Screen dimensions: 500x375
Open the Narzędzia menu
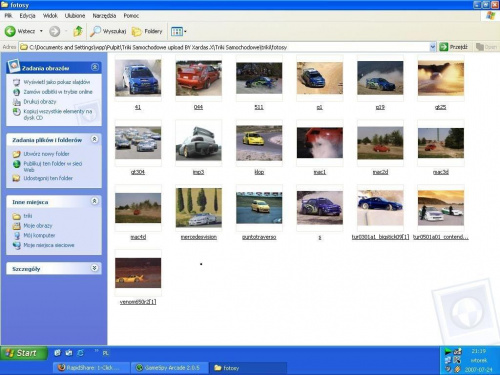tap(104, 16)
